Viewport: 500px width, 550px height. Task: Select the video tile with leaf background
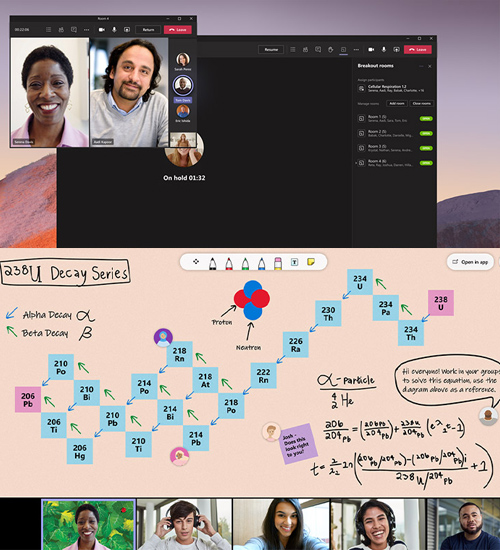pyautogui.click(x=88, y=524)
